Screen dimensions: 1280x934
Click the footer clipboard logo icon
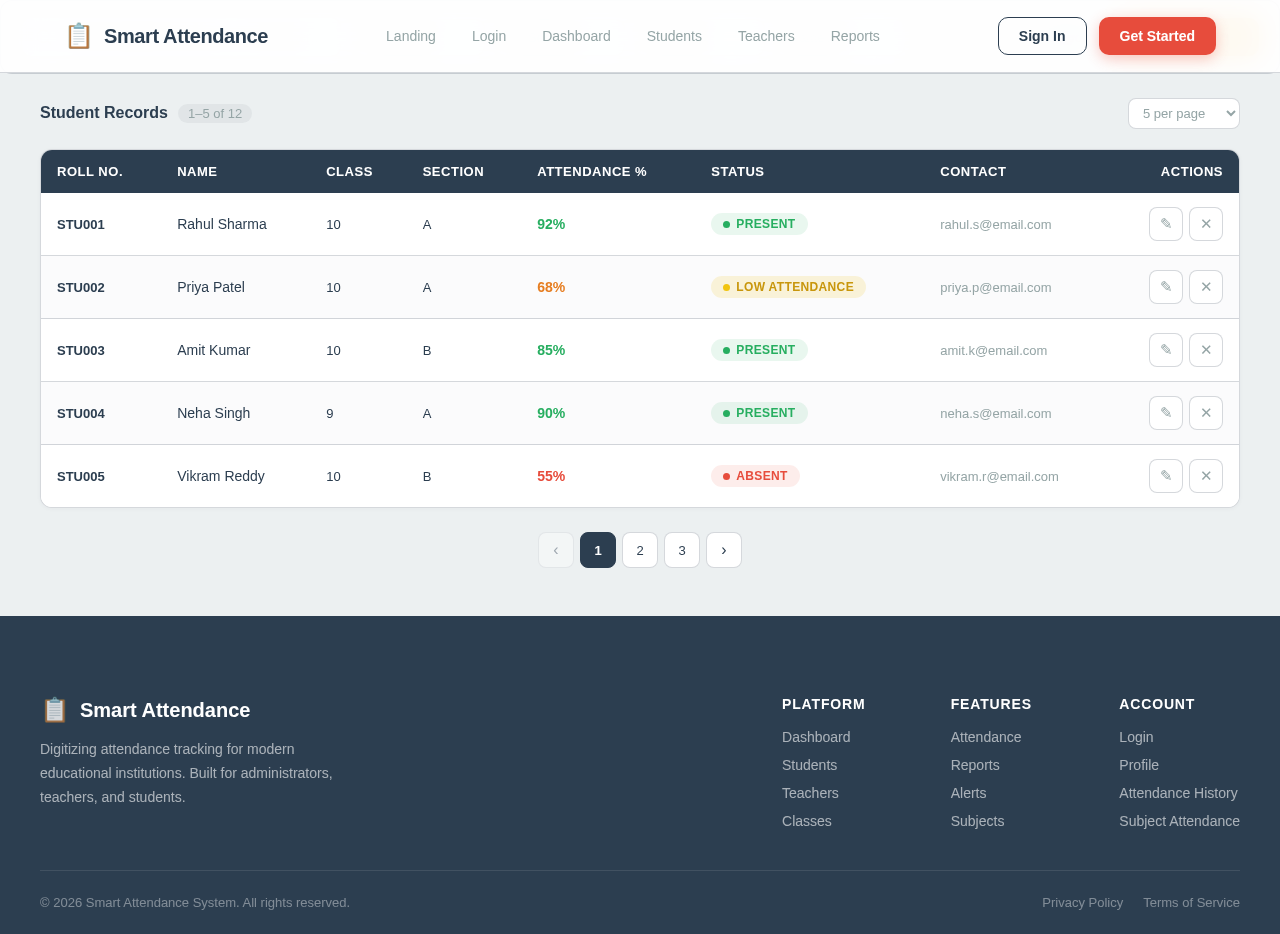(x=55, y=710)
